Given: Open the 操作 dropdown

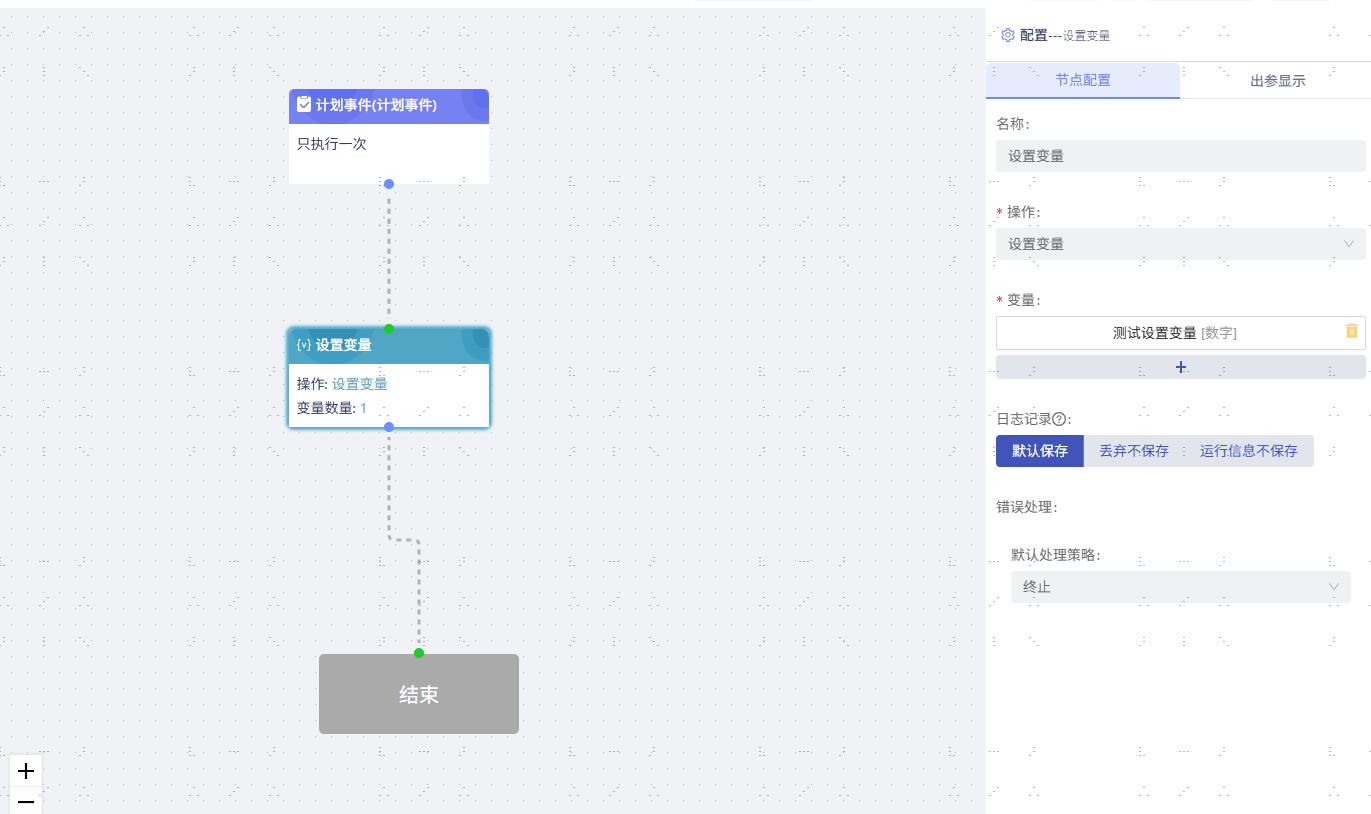Looking at the screenshot, I should 1181,244.
